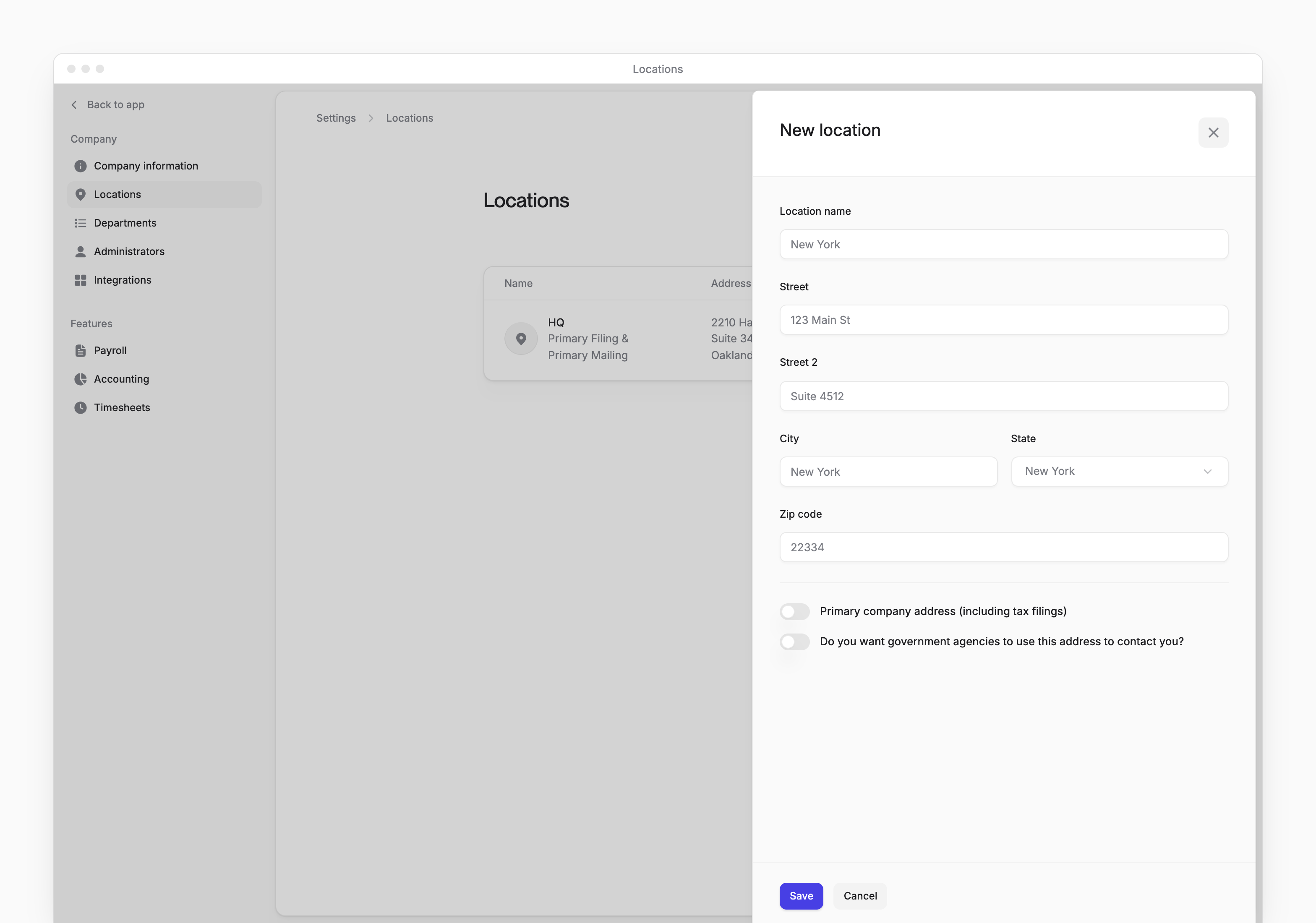Open the State dropdown showing New York

click(x=1119, y=472)
